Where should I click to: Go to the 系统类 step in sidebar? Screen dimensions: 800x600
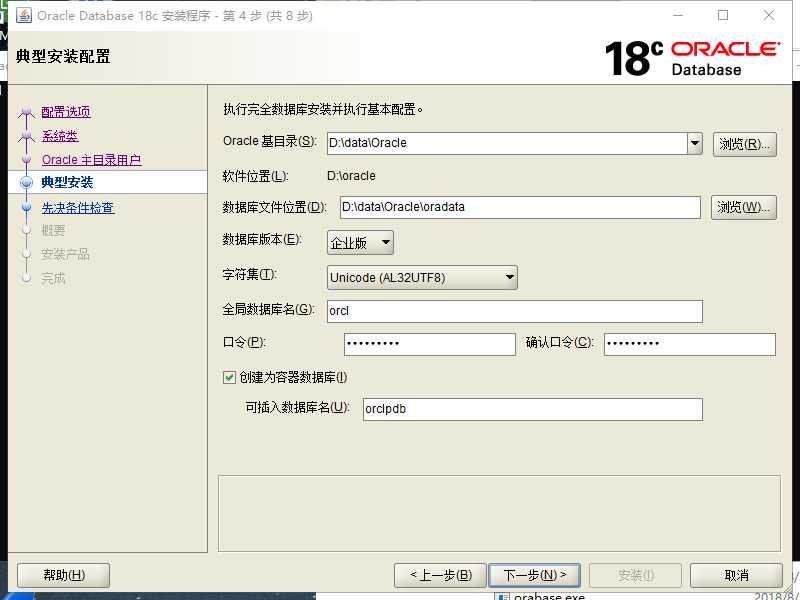pos(60,136)
